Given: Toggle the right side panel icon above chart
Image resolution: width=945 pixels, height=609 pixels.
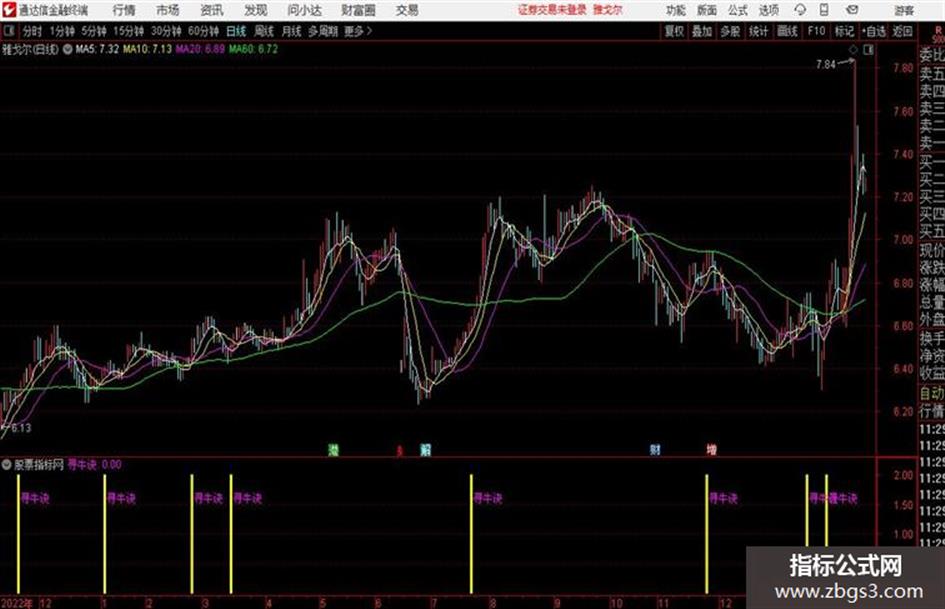Looking at the screenshot, I should point(868,50).
